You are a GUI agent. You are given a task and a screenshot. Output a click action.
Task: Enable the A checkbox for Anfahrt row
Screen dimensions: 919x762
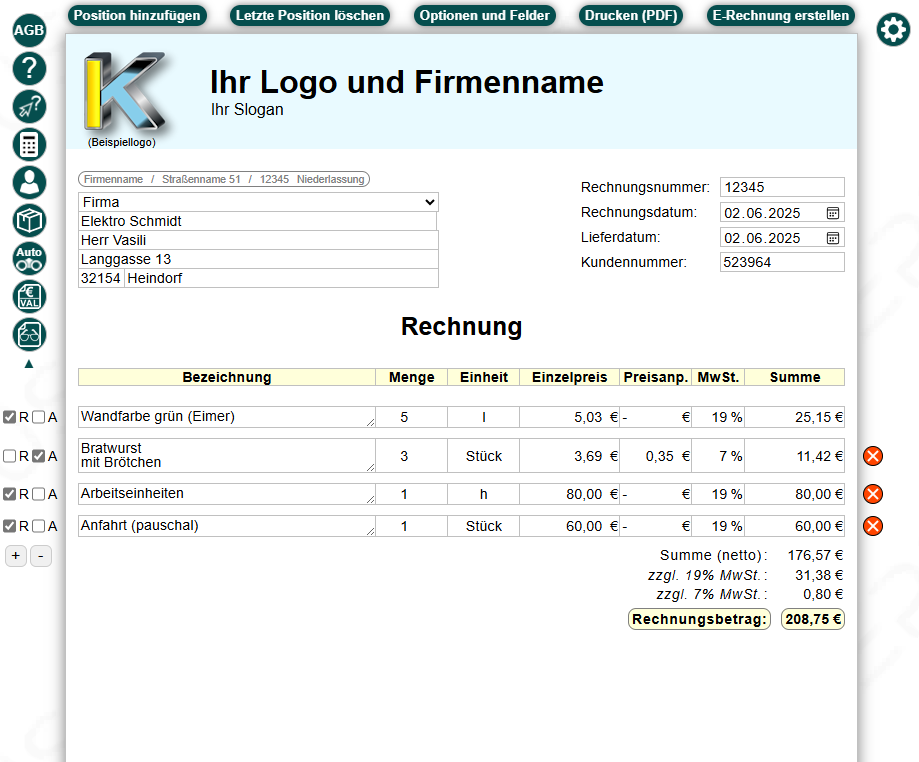point(39,526)
